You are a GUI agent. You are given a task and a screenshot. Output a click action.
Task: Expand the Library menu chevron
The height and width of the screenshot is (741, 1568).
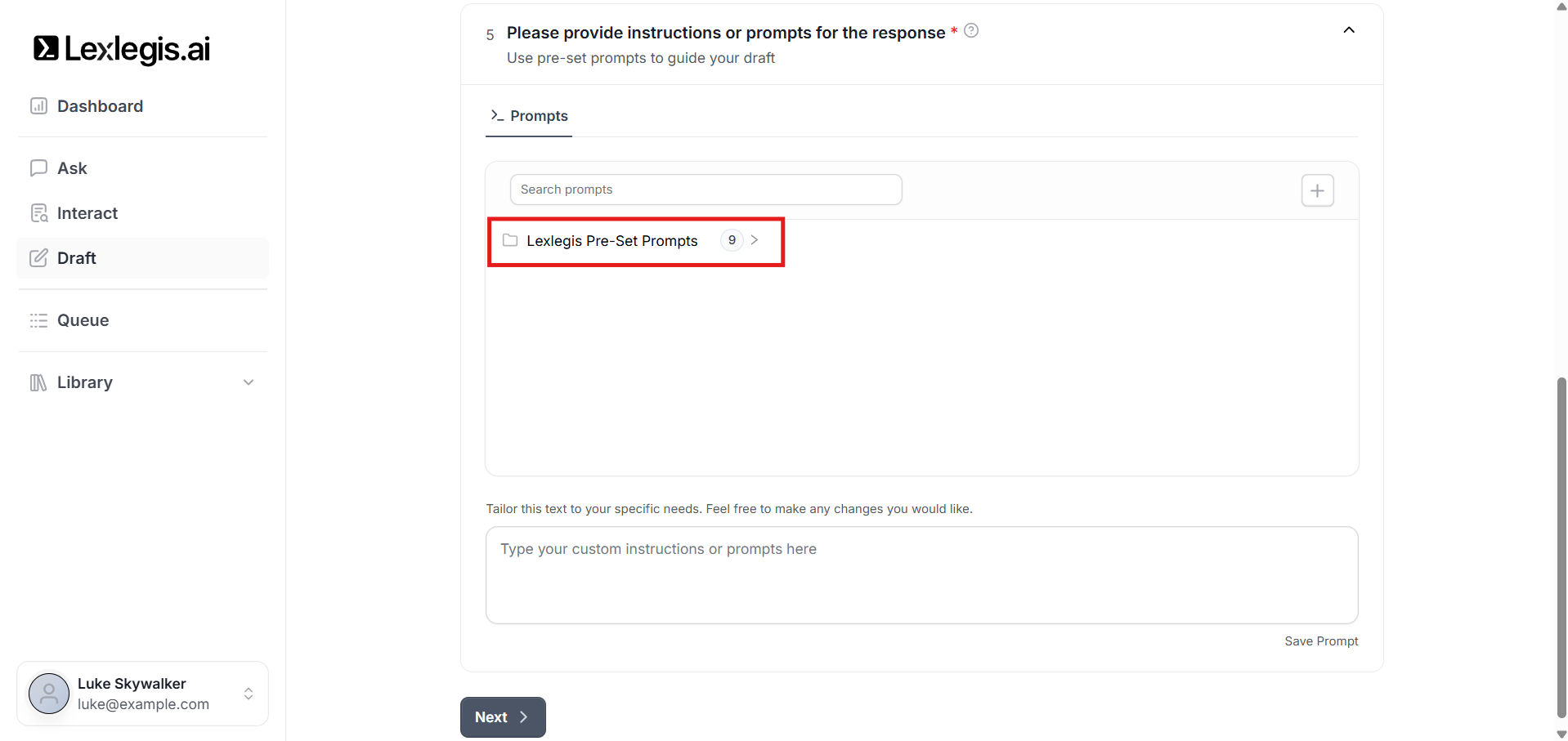click(249, 382)
